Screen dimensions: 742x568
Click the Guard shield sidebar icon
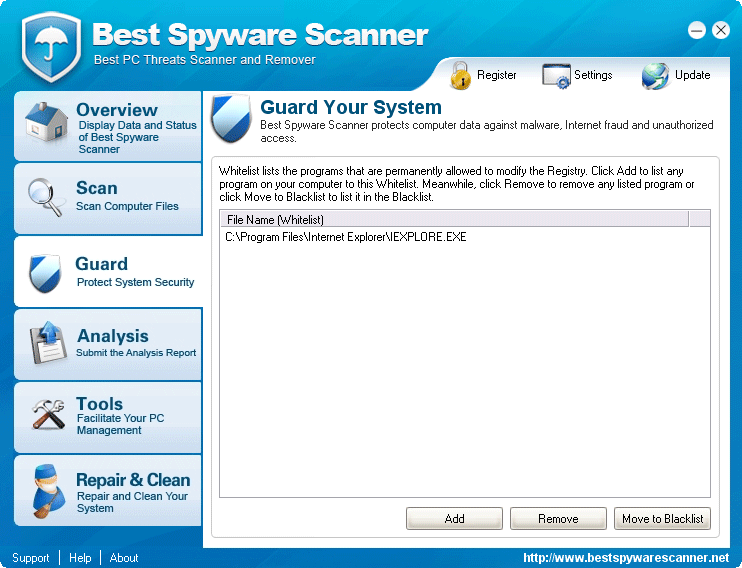(45, 273)
